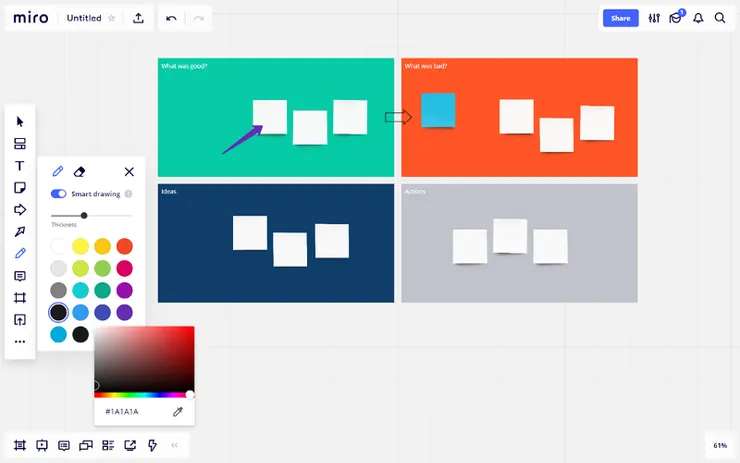Click the "What was good?" frame title
Image resolution: width=740 pixels, height=463 pixels.
(x=184, y=66)
